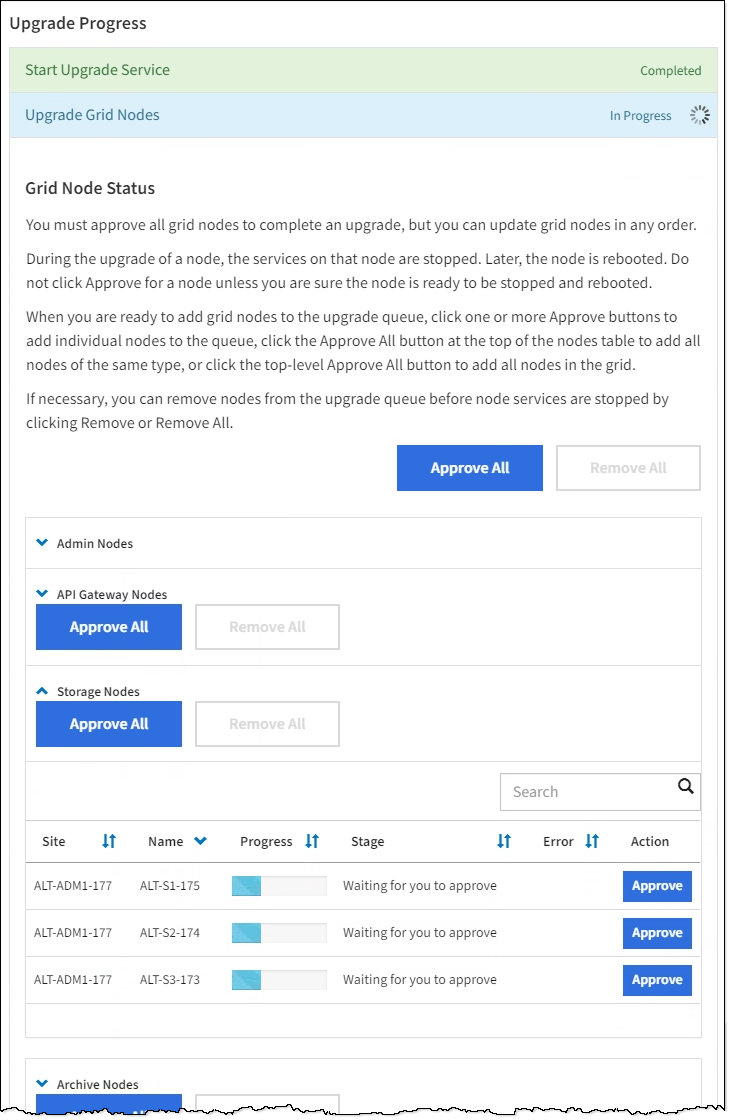Expand the API Gateway Nodes section
The height and width of the screenshot is (1120, 730).
click(x=42, y=594)
